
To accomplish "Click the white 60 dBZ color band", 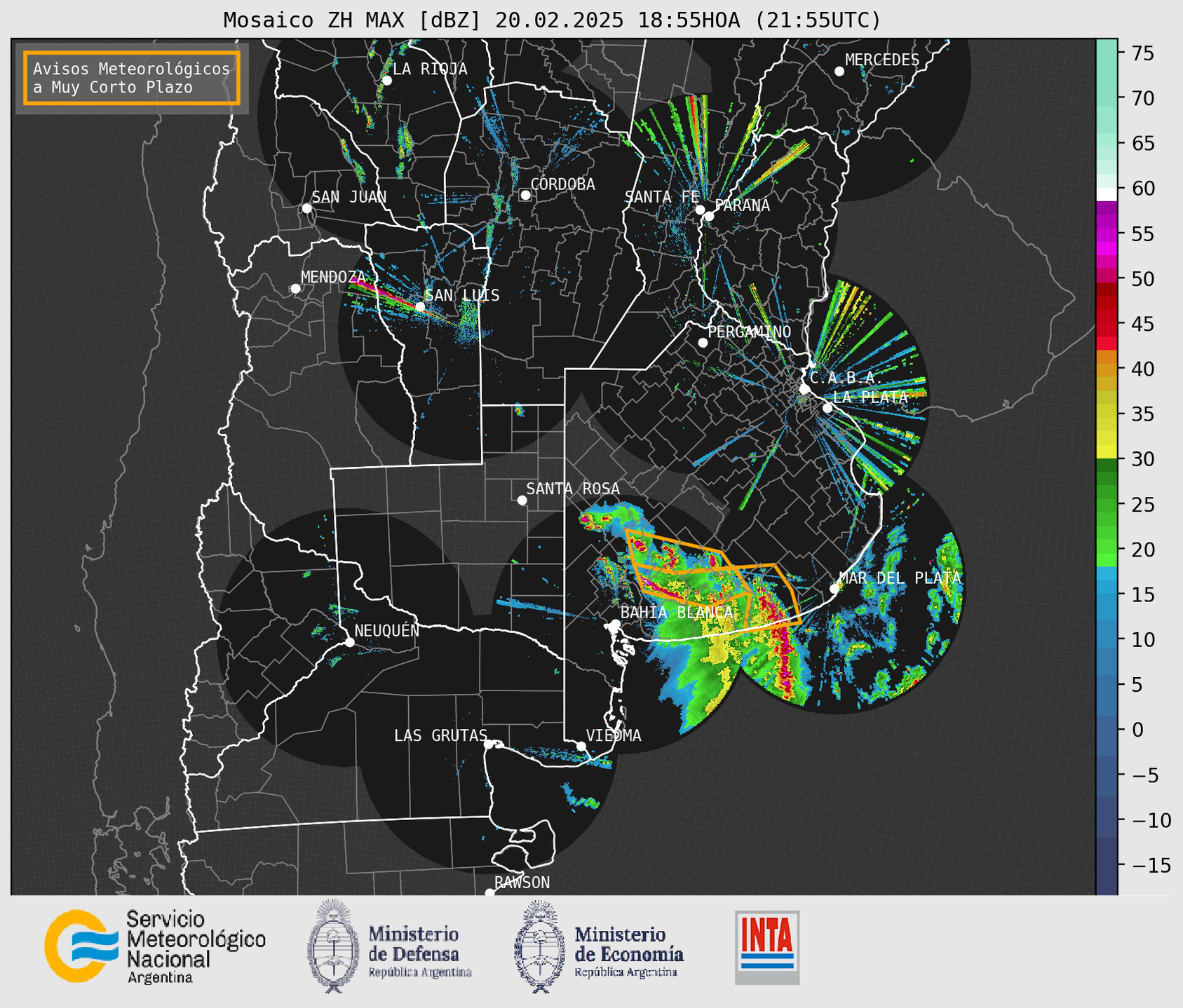I will coord(1107,194).
